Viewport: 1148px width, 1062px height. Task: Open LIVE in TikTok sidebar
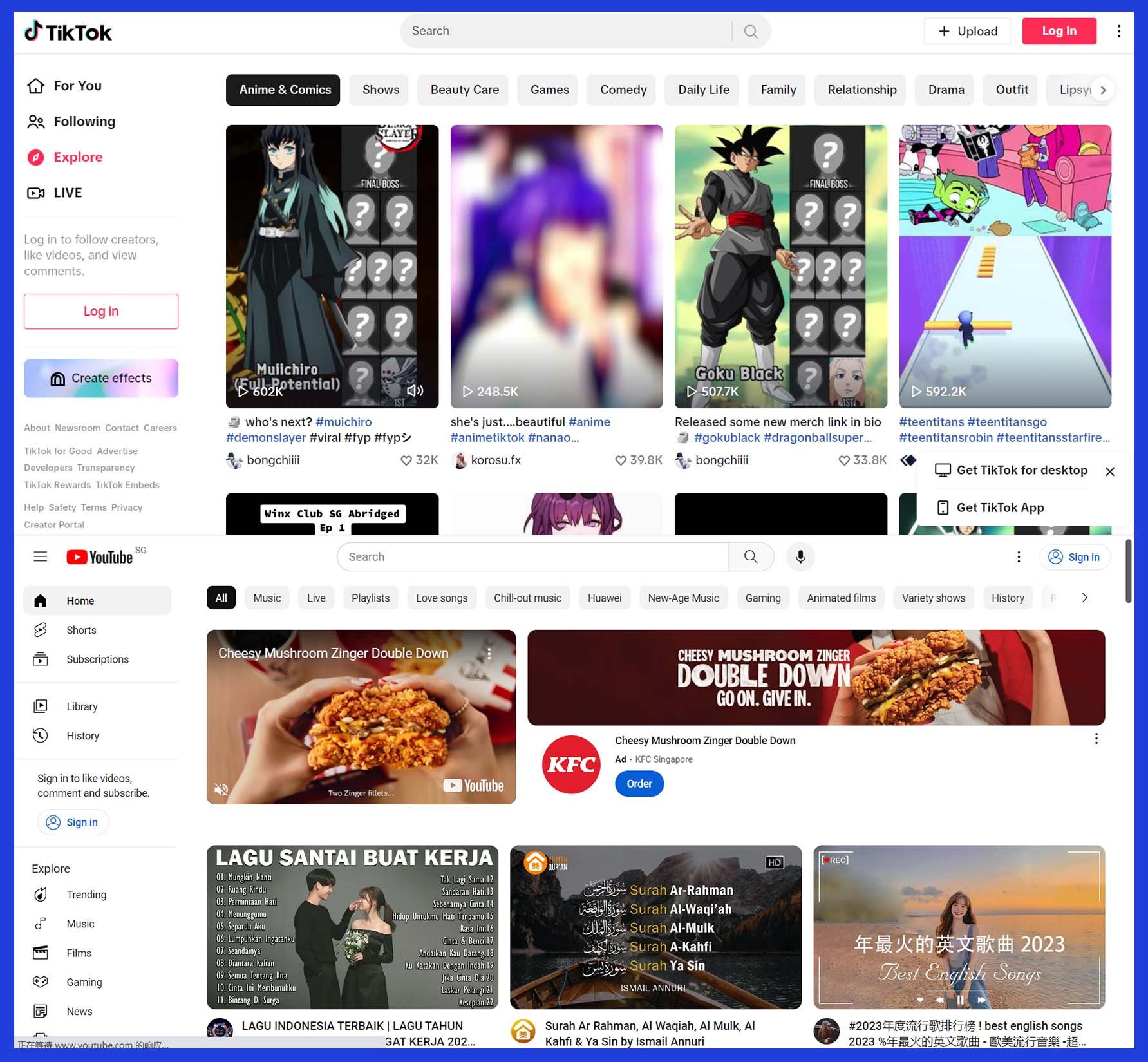pyautogui.click(x=55, y=193)
